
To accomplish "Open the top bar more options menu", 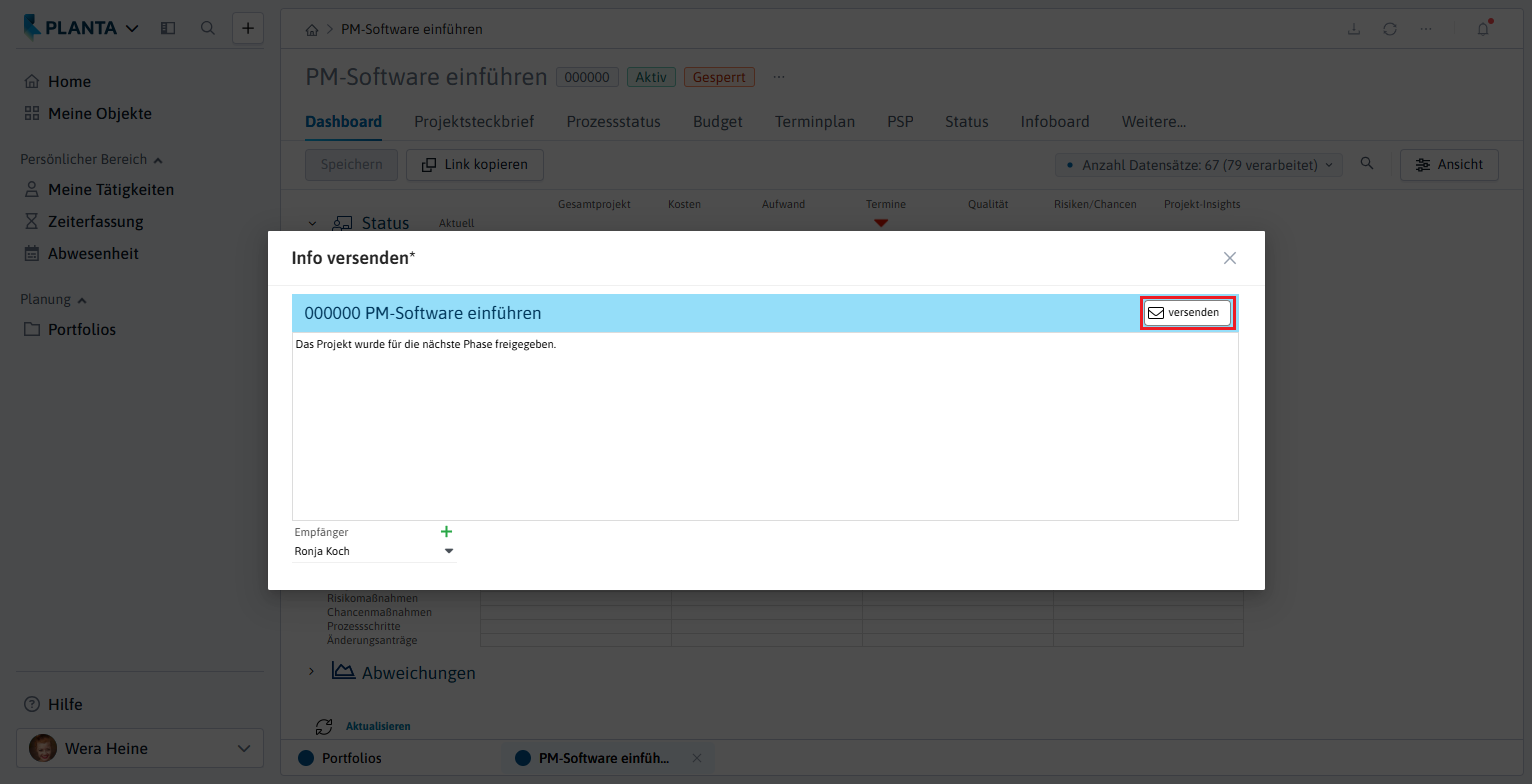I will 1426,29.
